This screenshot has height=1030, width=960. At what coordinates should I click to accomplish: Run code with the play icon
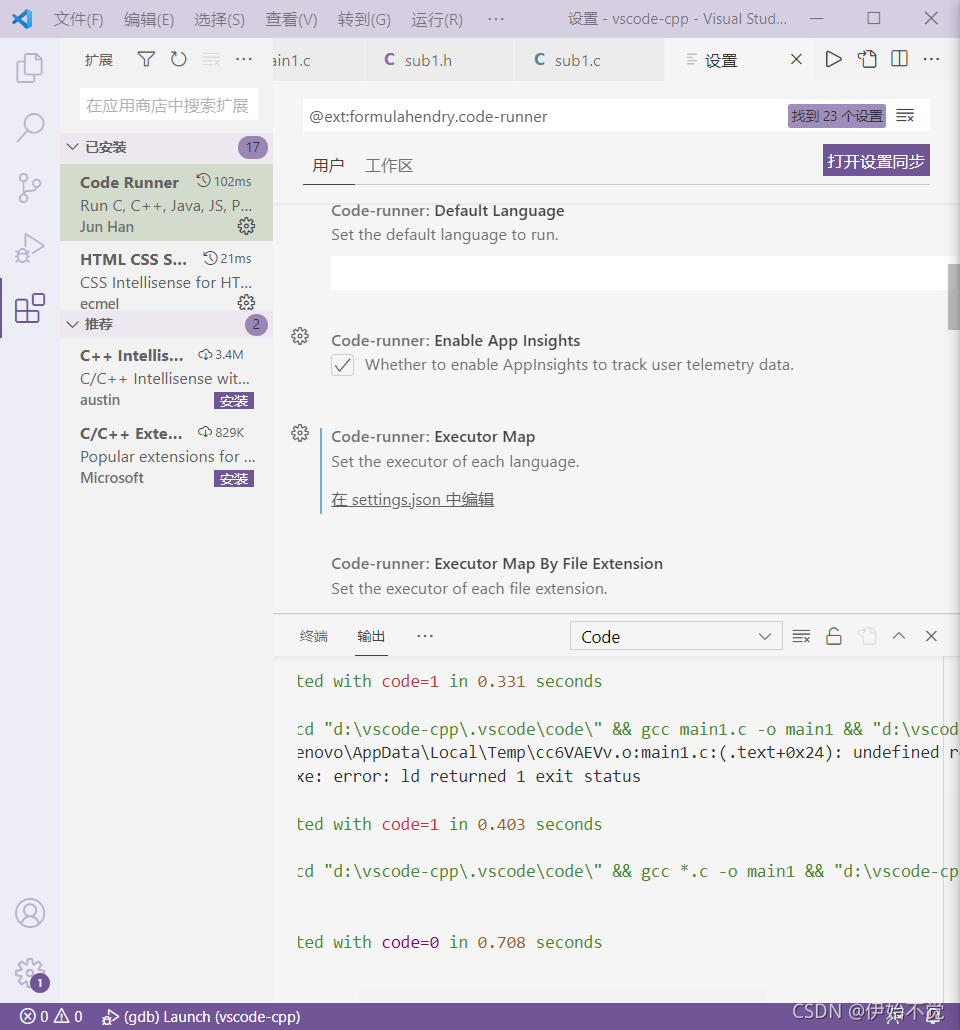pyautogui.click(x=833, y=59)
